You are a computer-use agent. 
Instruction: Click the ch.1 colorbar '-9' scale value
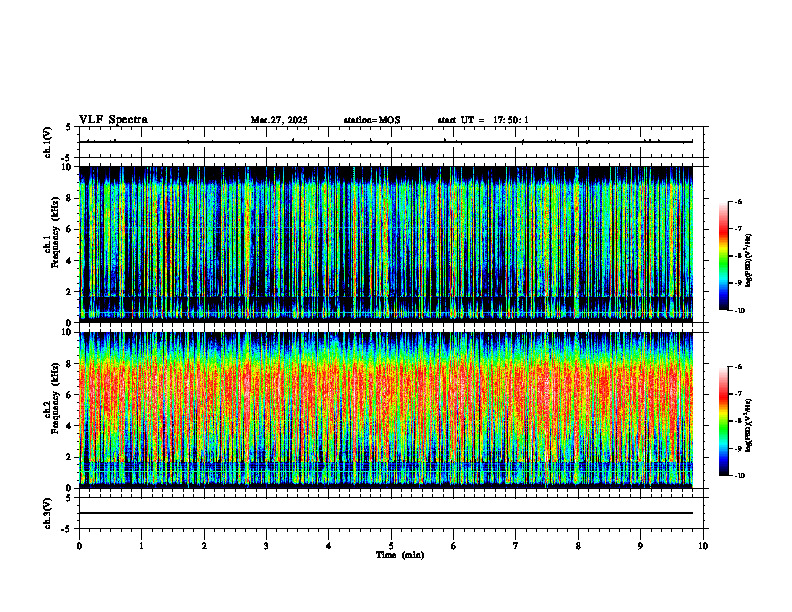[x=738, y=283]
